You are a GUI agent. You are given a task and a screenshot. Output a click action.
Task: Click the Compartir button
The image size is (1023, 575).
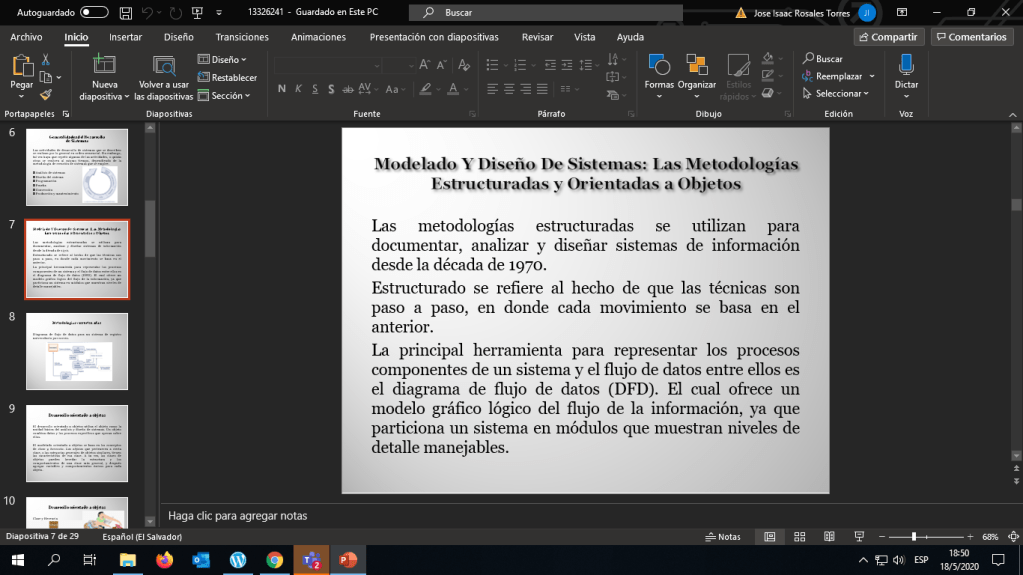point(888,37)
